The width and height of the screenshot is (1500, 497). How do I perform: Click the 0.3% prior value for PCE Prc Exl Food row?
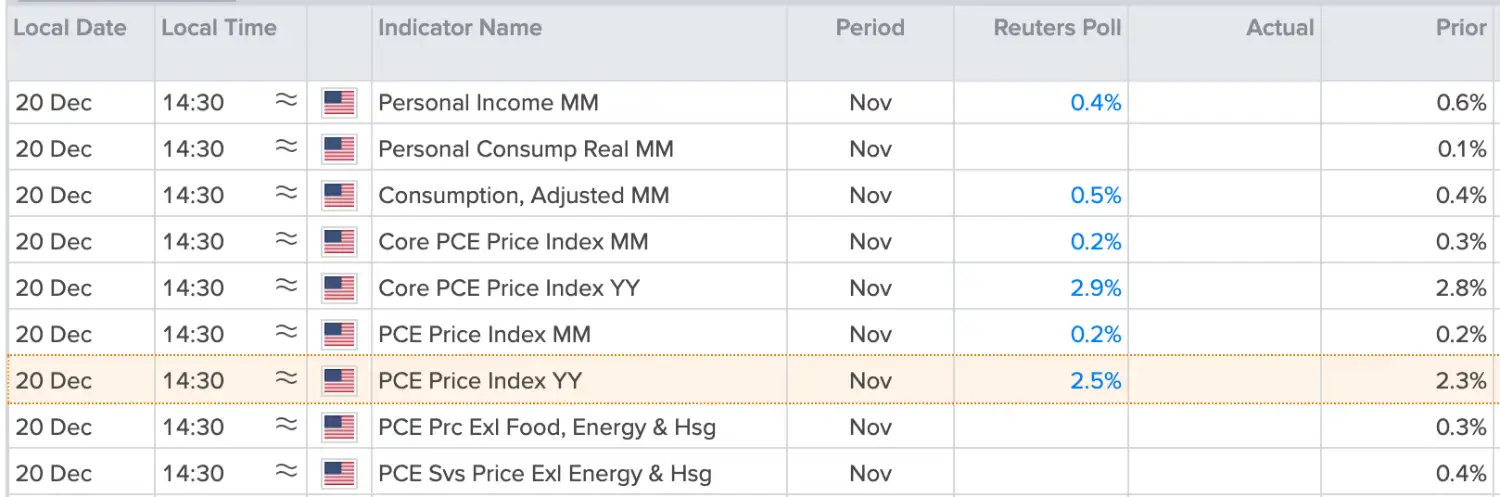coord(1462,427)
